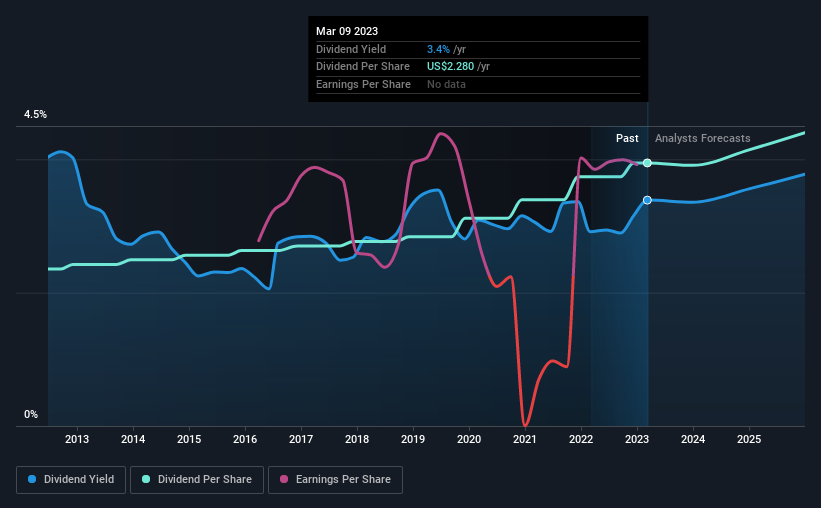The image size is (821, 508).
Task: Click the teal Dividend Per Share data point marker
Action: pyautogui.click(x=647, y=163)
